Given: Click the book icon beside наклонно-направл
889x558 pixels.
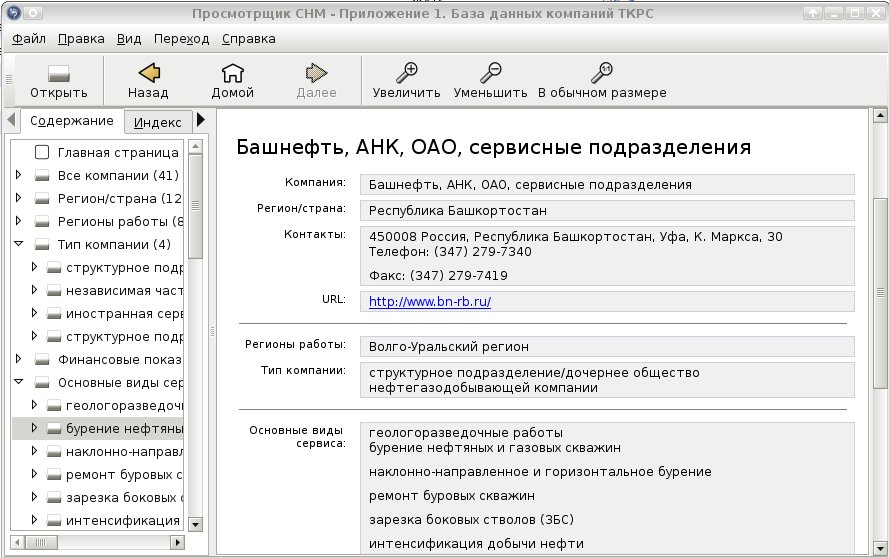Looking at the screenshot, I should (x=54, y=452).
